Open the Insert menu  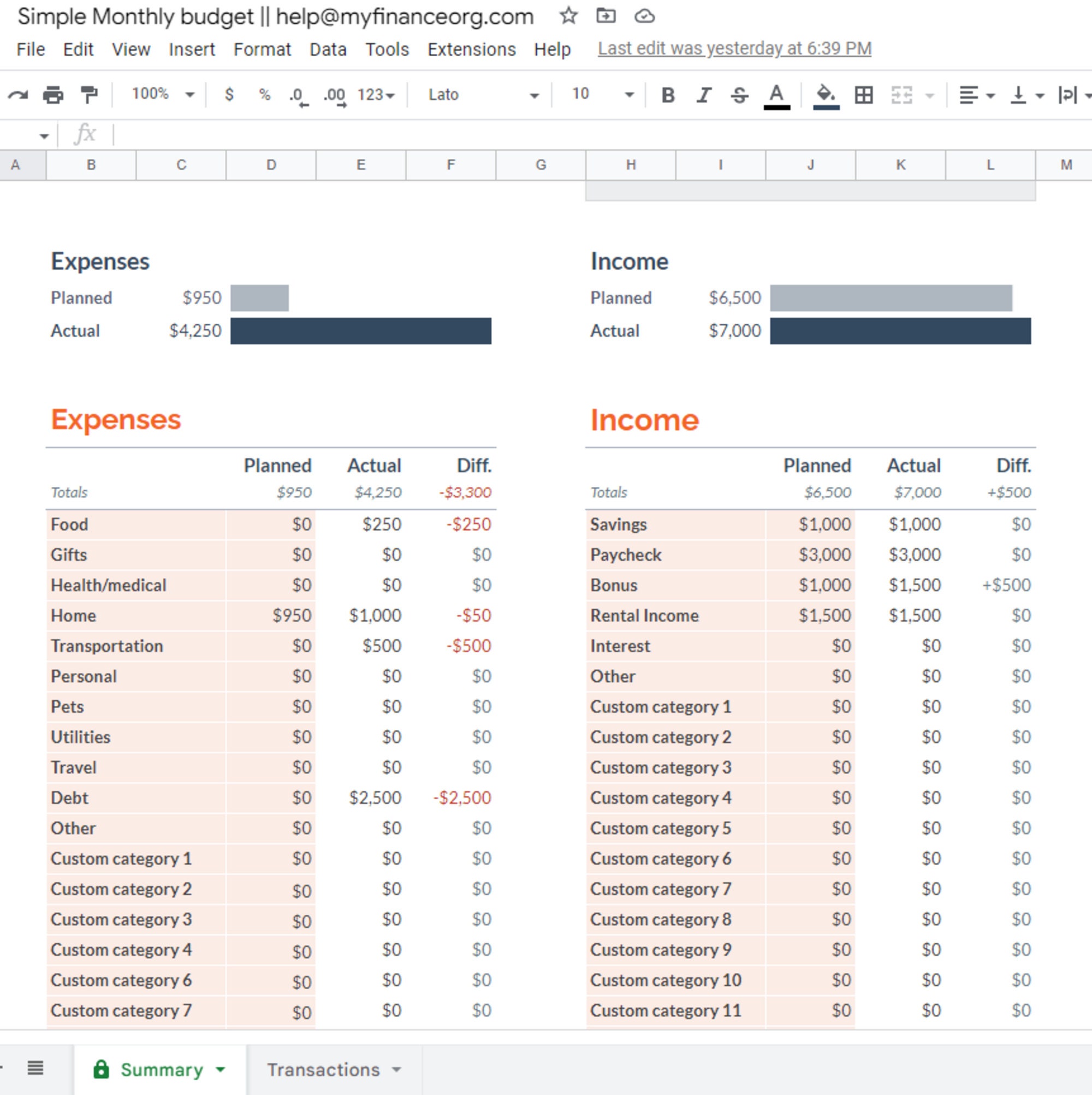[192, 49]
